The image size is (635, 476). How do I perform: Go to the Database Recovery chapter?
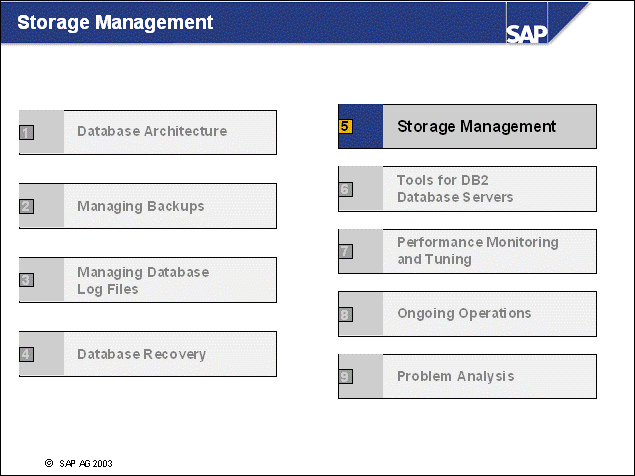[142, 354]
